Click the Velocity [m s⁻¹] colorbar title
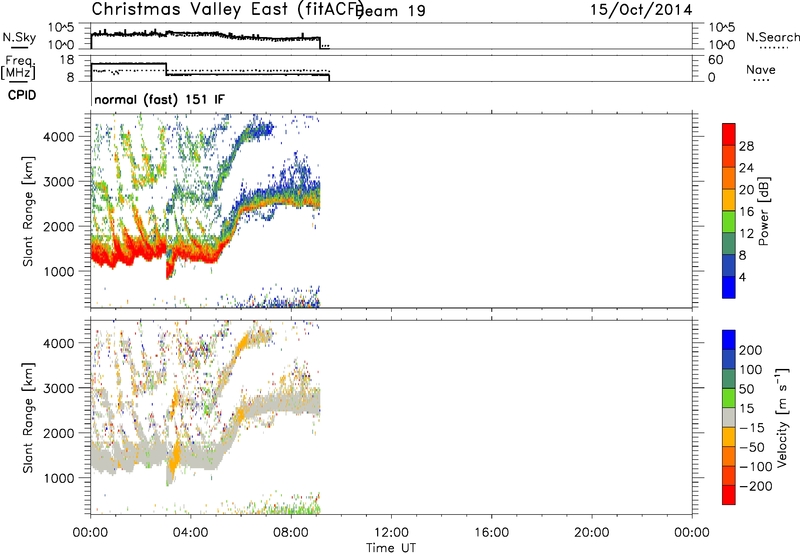800x554 pixels. [783, 417]
